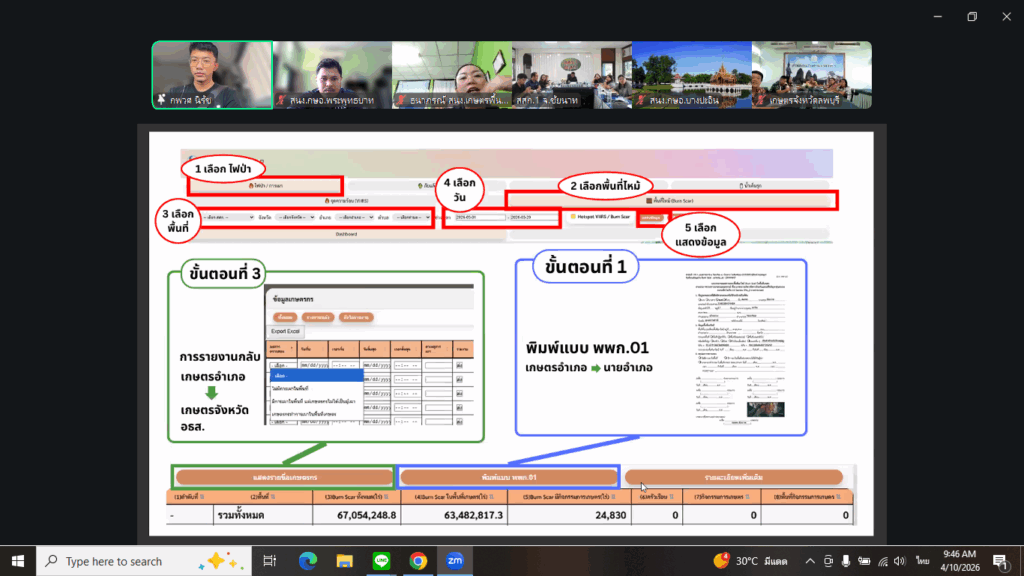Launch Google Chrome from the taskbar
Image resolution: width=1024 pixels, height=576 pixels.
[418, 561]
